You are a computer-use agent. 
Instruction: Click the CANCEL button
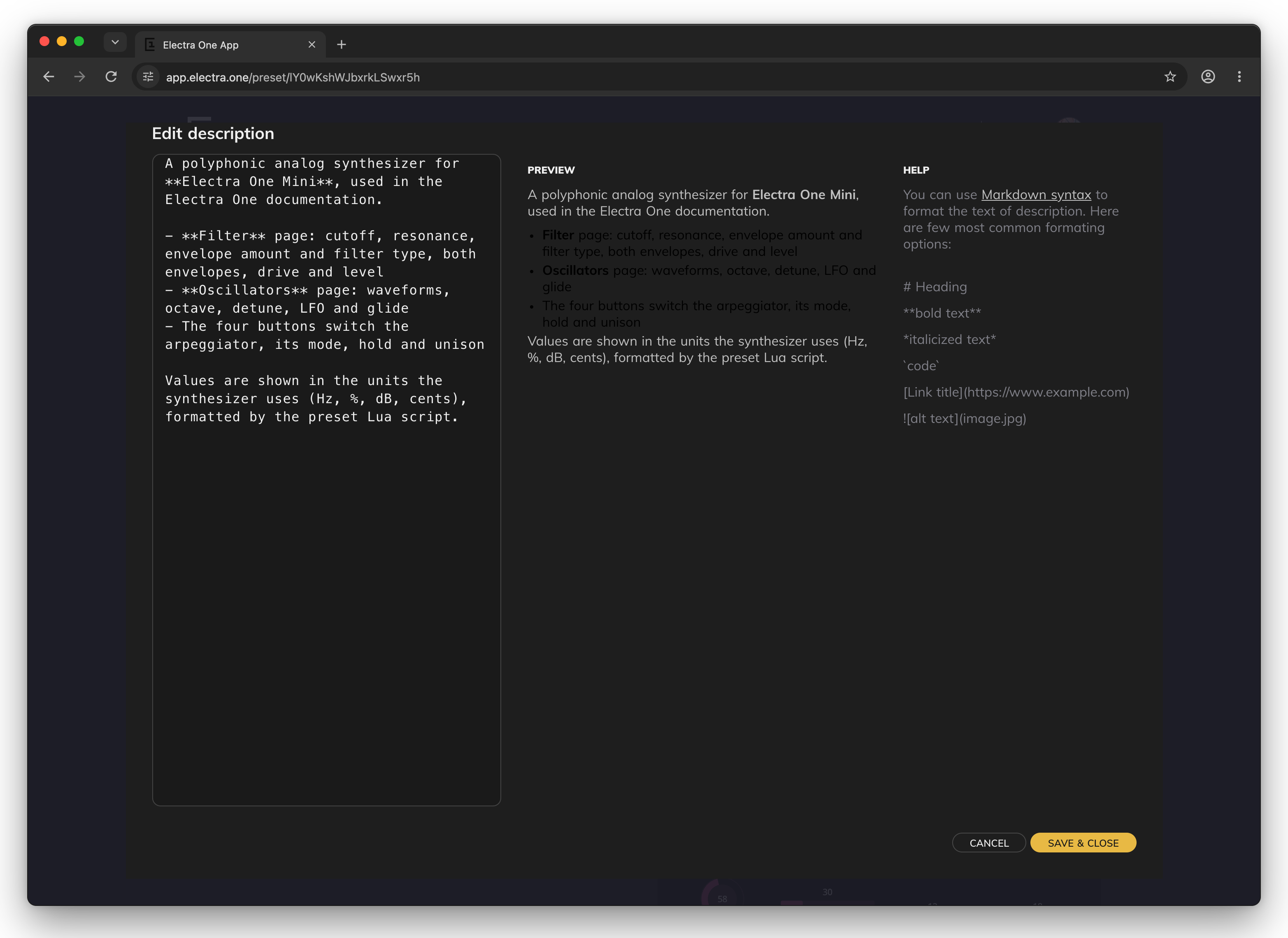[989, 843]
